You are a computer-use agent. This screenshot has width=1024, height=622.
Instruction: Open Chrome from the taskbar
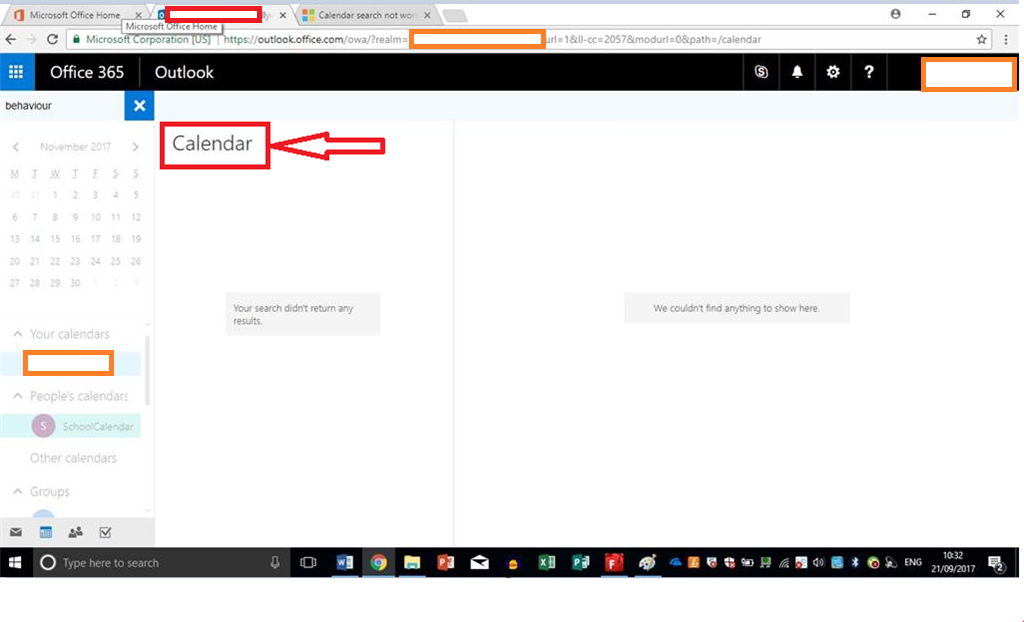pos(378,563)
